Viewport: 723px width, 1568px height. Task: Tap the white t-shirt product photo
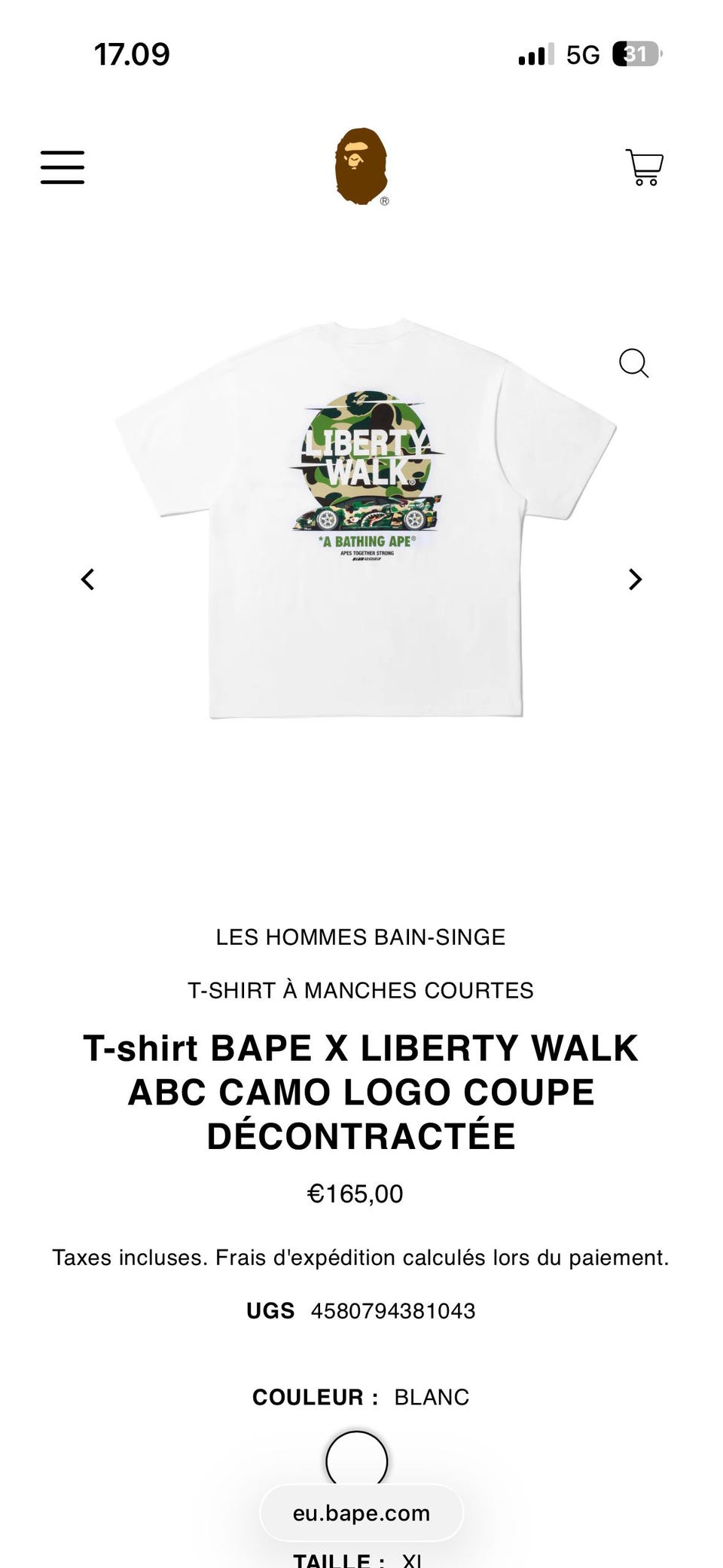coord(365,518)
